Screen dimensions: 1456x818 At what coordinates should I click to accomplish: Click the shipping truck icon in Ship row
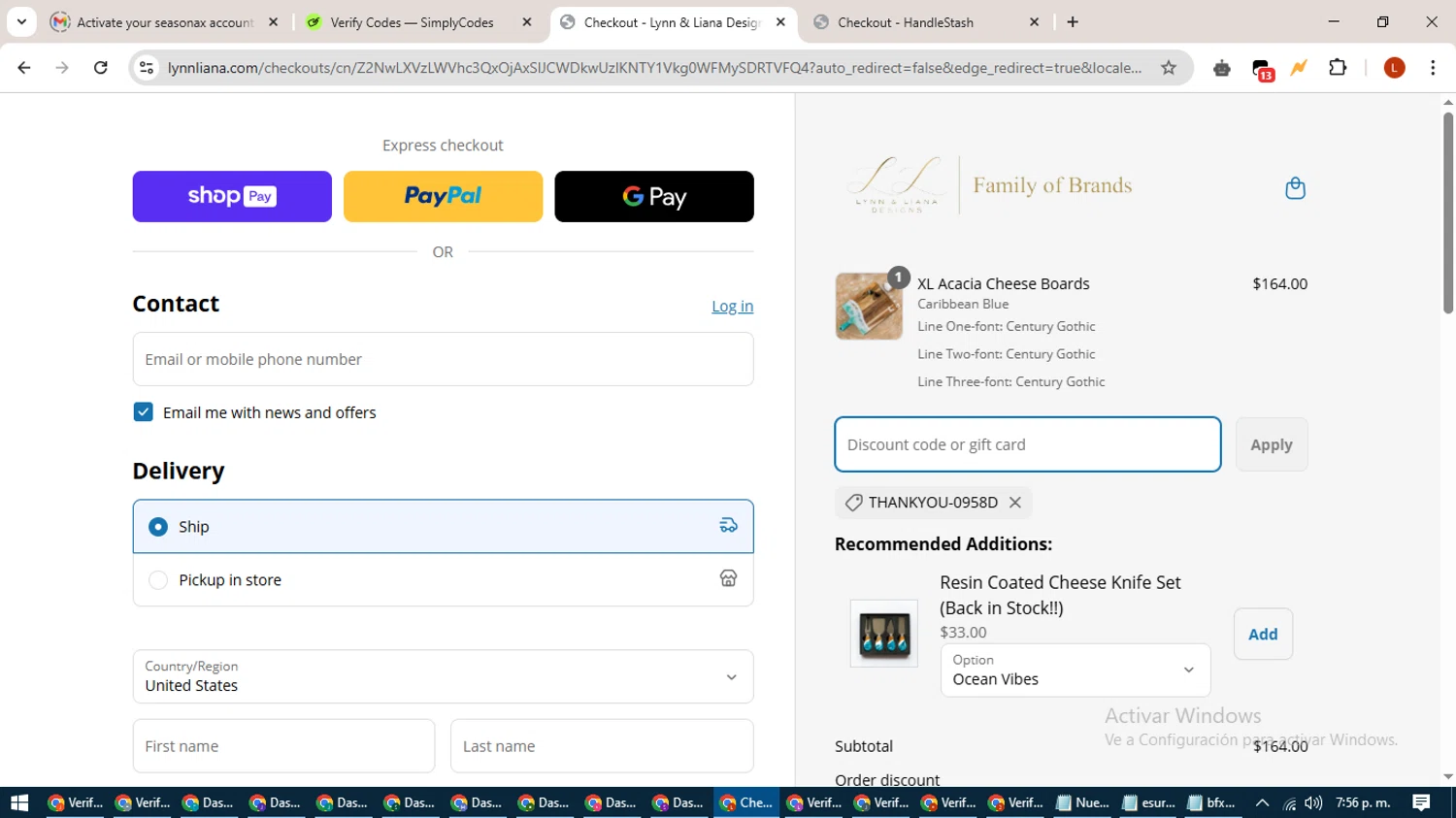(728, 526)
